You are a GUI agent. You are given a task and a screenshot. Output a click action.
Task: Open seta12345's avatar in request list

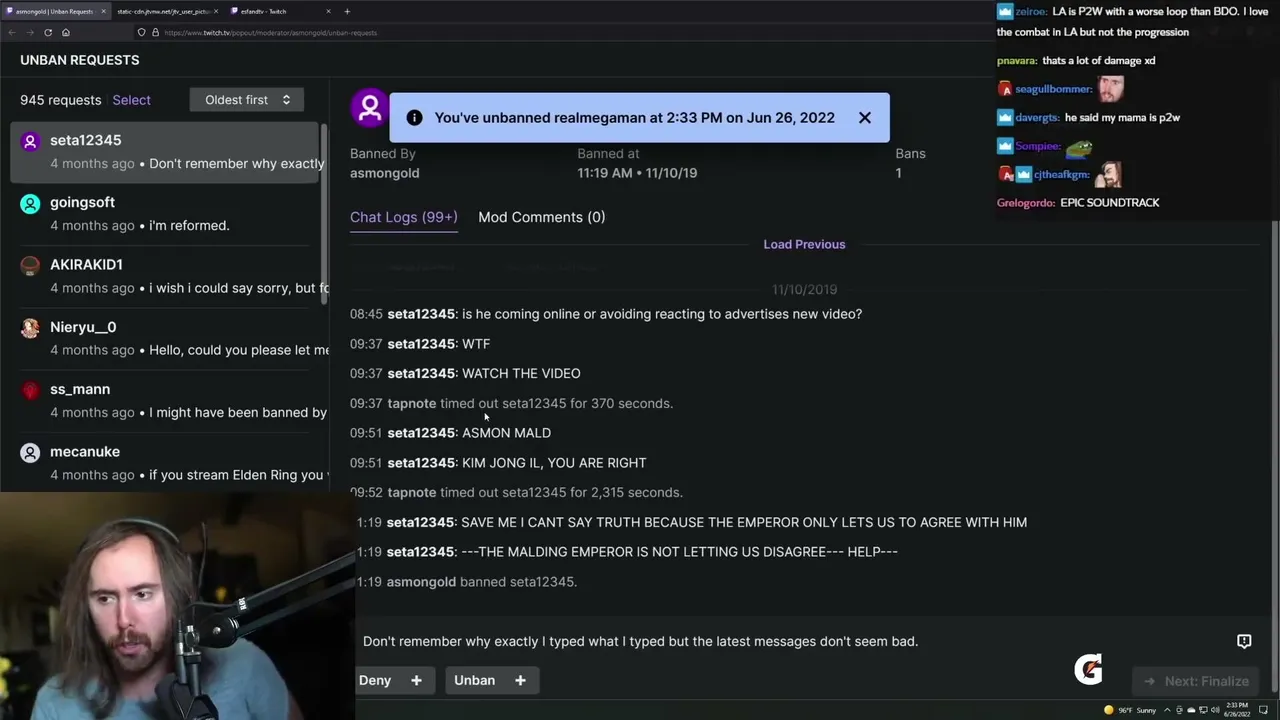click(x=30, y=142)
